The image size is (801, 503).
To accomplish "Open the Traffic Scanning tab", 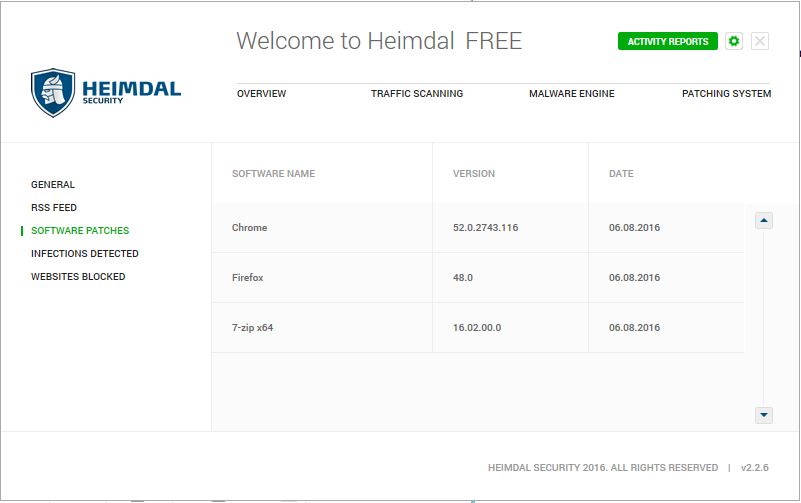I will 417,94.
